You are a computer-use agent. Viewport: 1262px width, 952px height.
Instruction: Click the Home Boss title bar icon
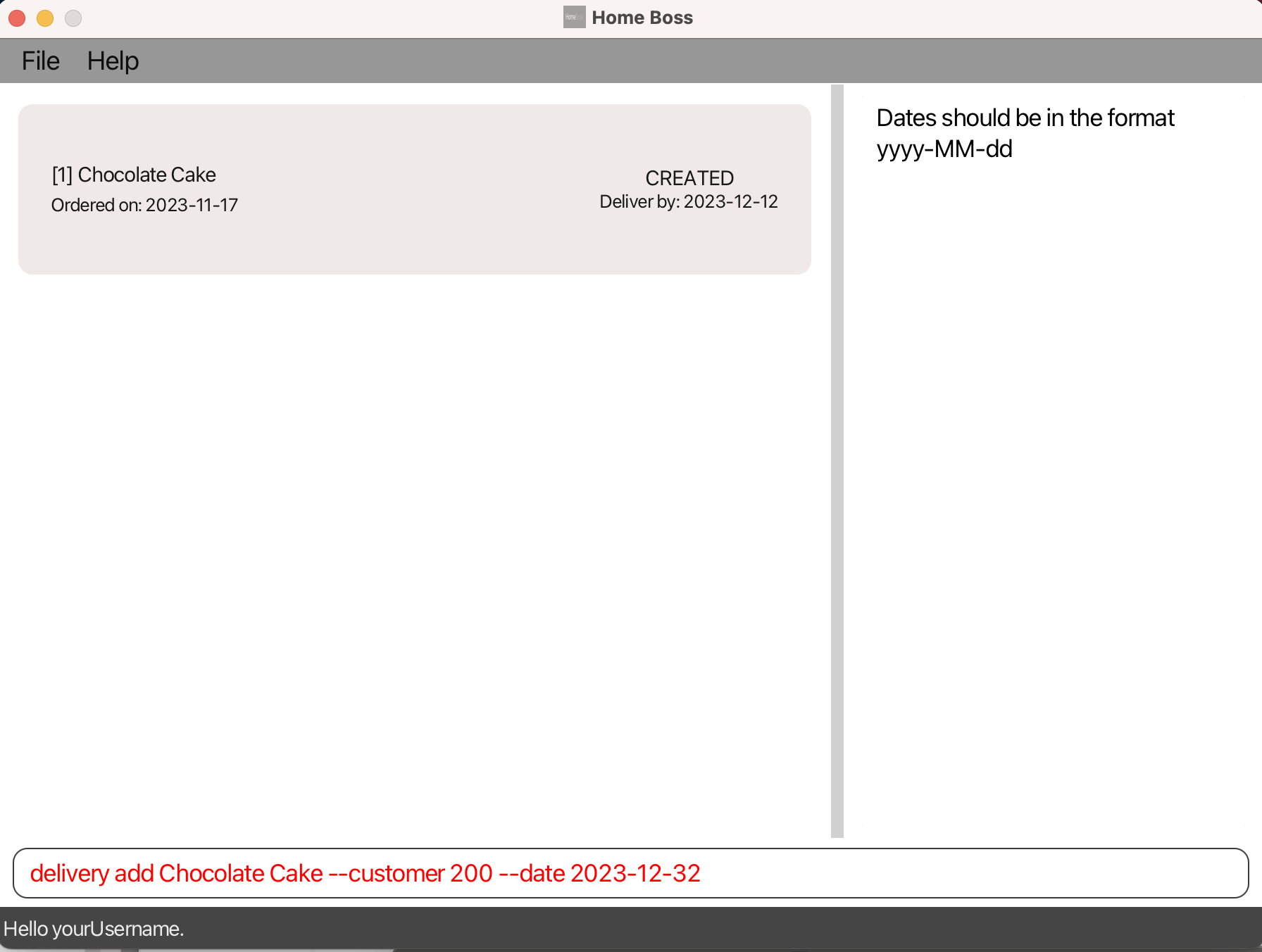574,17
